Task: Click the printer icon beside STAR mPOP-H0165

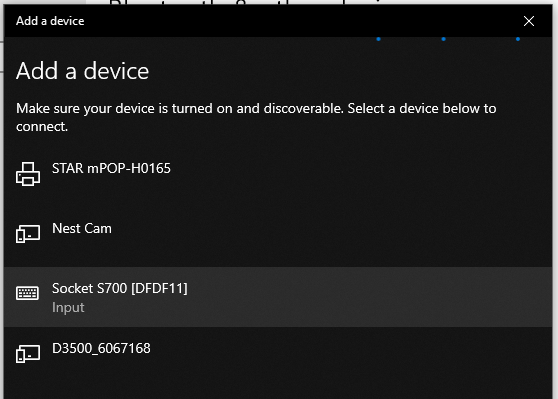Action: [x=28, y=174]
